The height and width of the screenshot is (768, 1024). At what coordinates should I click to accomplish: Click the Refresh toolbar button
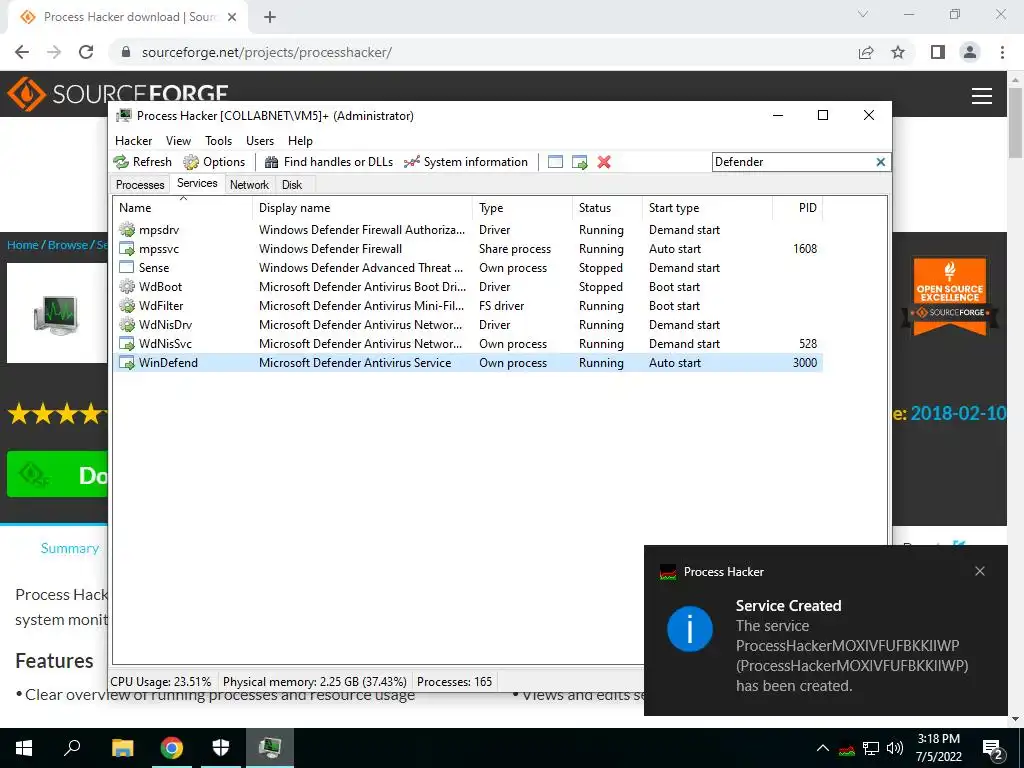143,162
